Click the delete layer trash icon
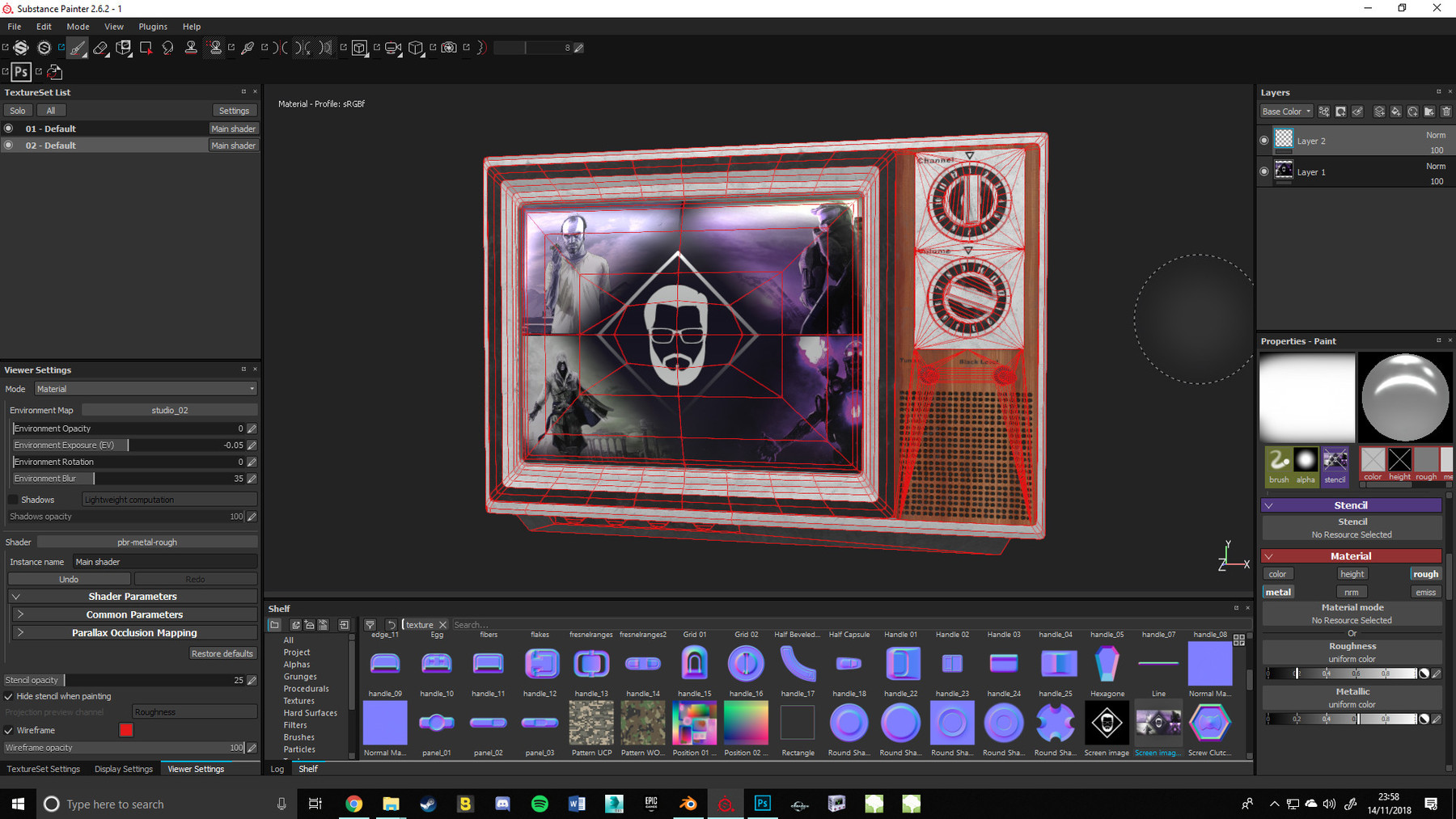The image size is (1456, 819). pos(1446,111)
